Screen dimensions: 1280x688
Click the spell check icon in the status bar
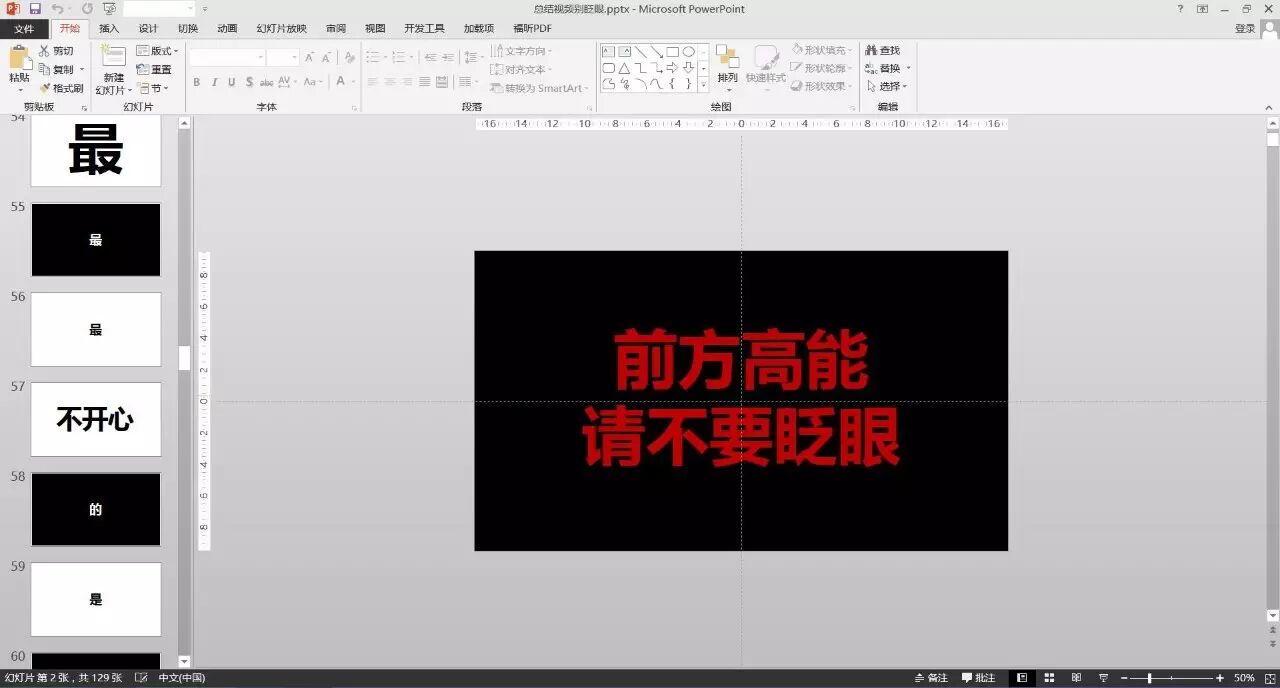141,678
